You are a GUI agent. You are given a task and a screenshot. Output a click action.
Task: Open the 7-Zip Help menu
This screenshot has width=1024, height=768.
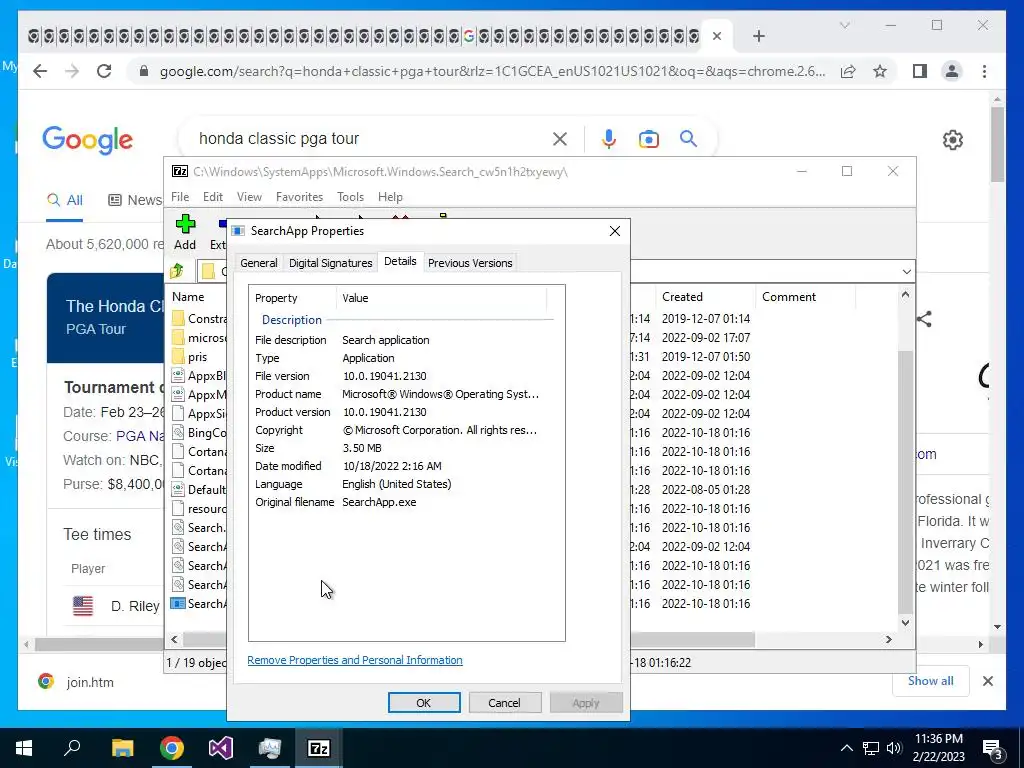click(x=390, y=197)
